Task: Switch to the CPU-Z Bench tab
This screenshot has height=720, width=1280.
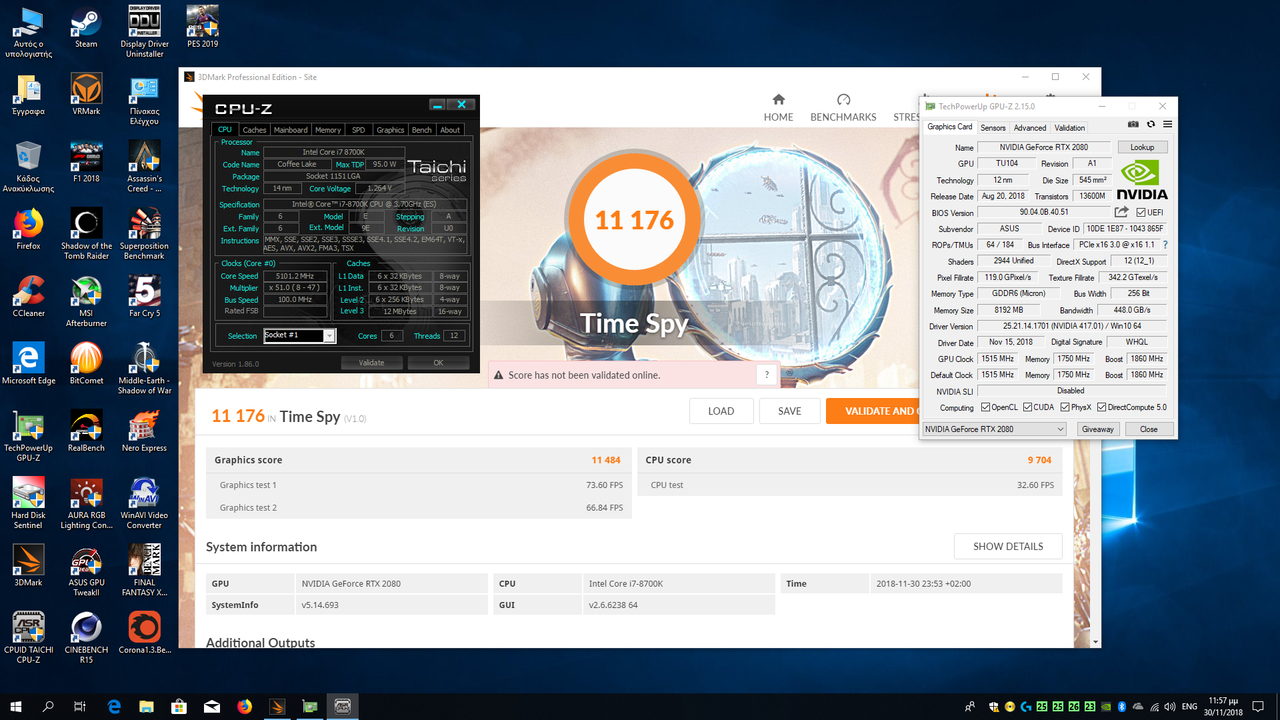Action: (x=422, y=130)
